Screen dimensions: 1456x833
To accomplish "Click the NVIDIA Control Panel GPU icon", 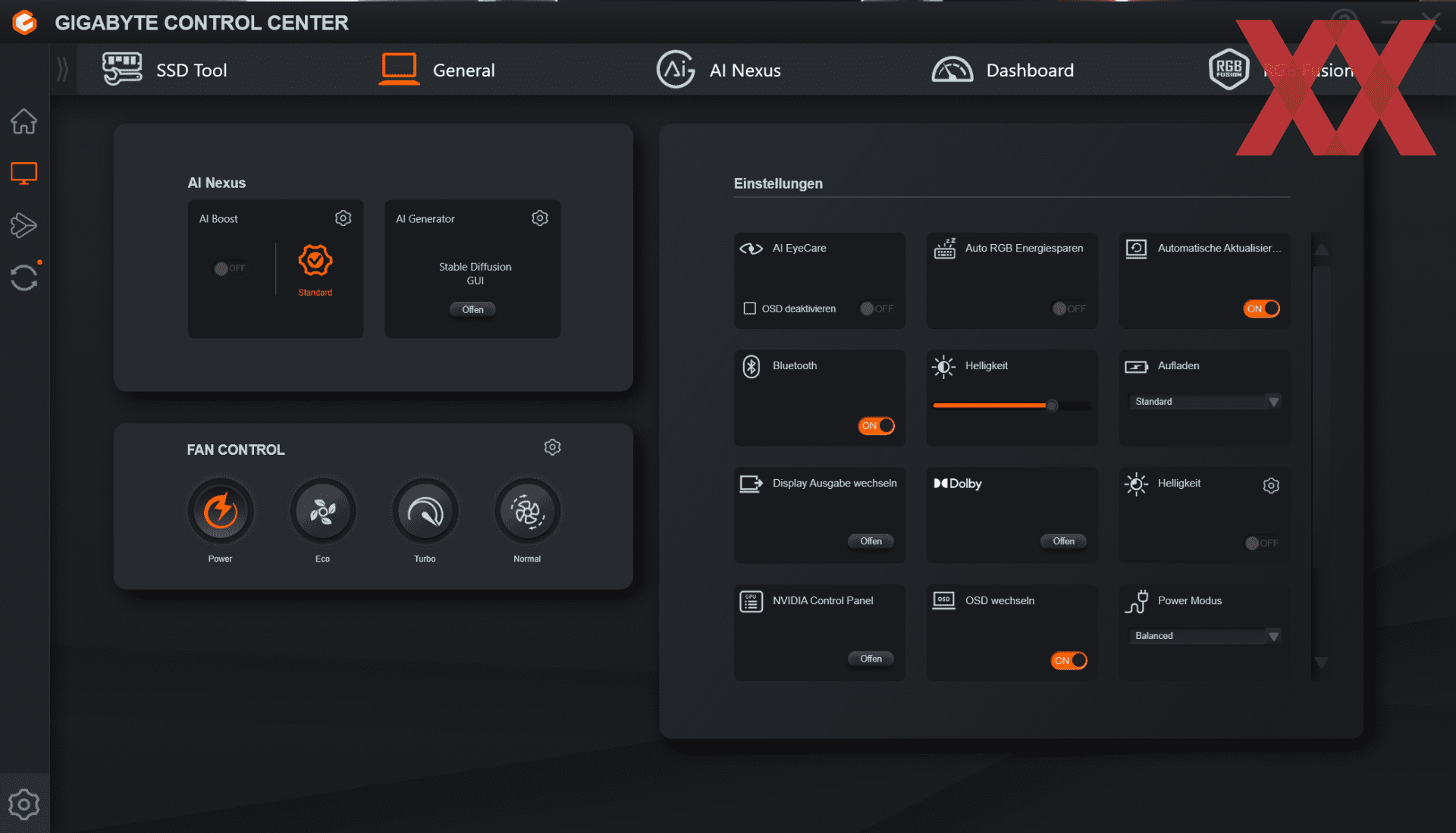I will tap(752, 601).
